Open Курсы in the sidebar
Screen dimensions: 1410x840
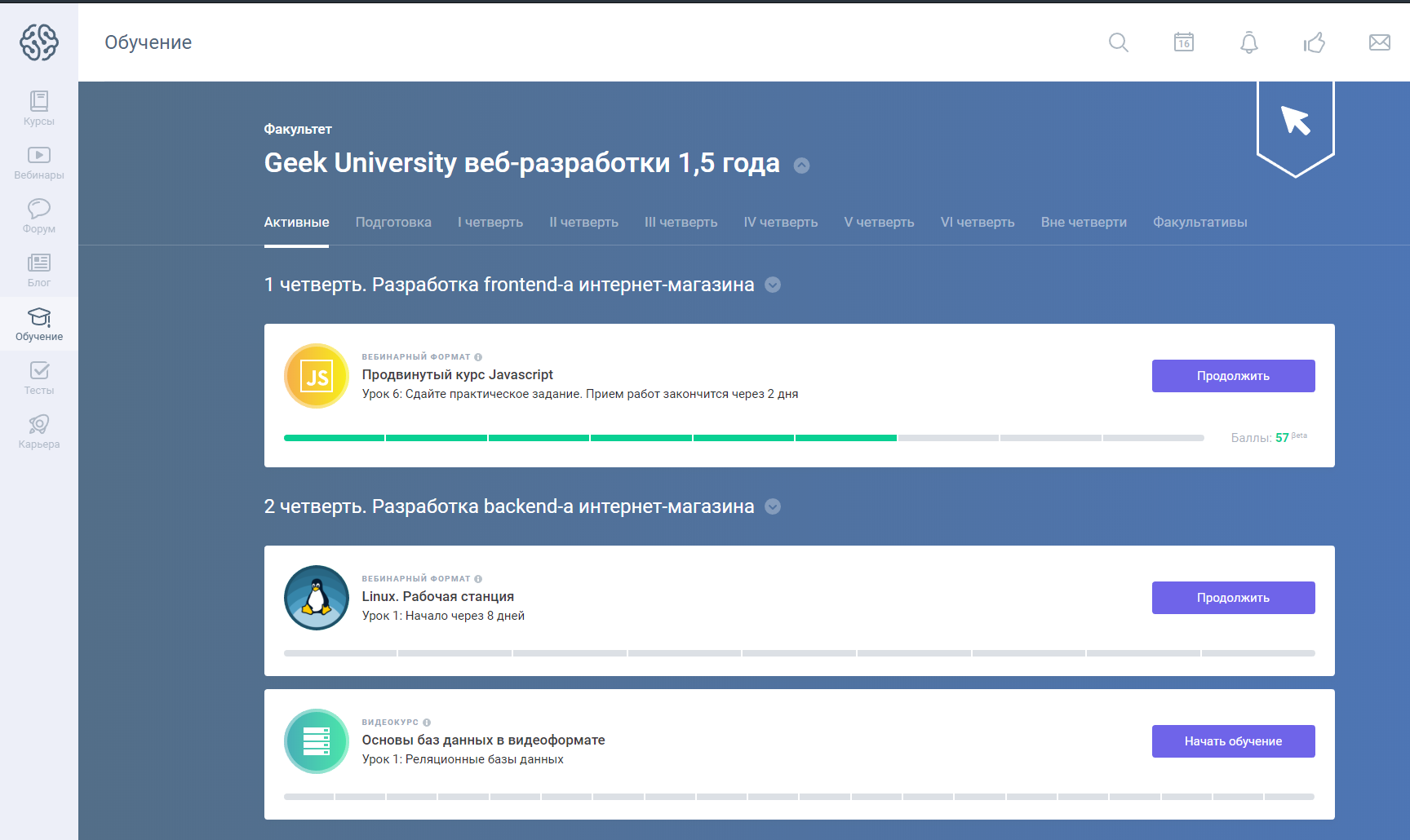pos(39,108)
